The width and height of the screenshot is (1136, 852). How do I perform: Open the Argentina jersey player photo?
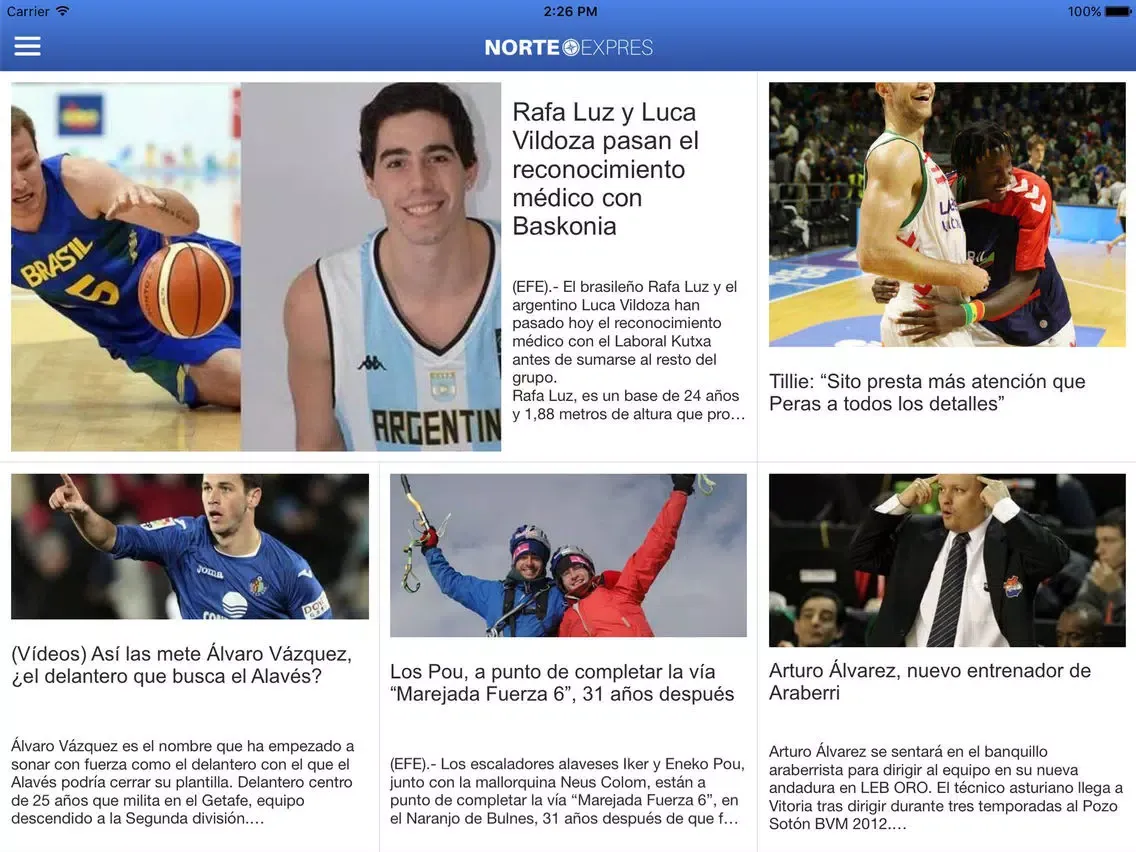(x=371, y=267)
